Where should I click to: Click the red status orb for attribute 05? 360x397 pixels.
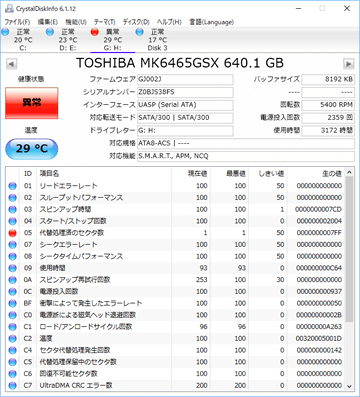pyautogui.click(x=13, y=233)
